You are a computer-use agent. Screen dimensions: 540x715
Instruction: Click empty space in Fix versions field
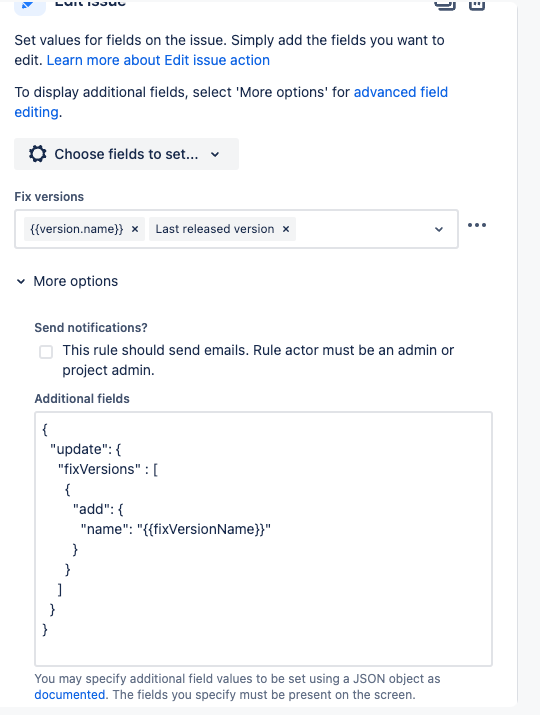[363, 229]
